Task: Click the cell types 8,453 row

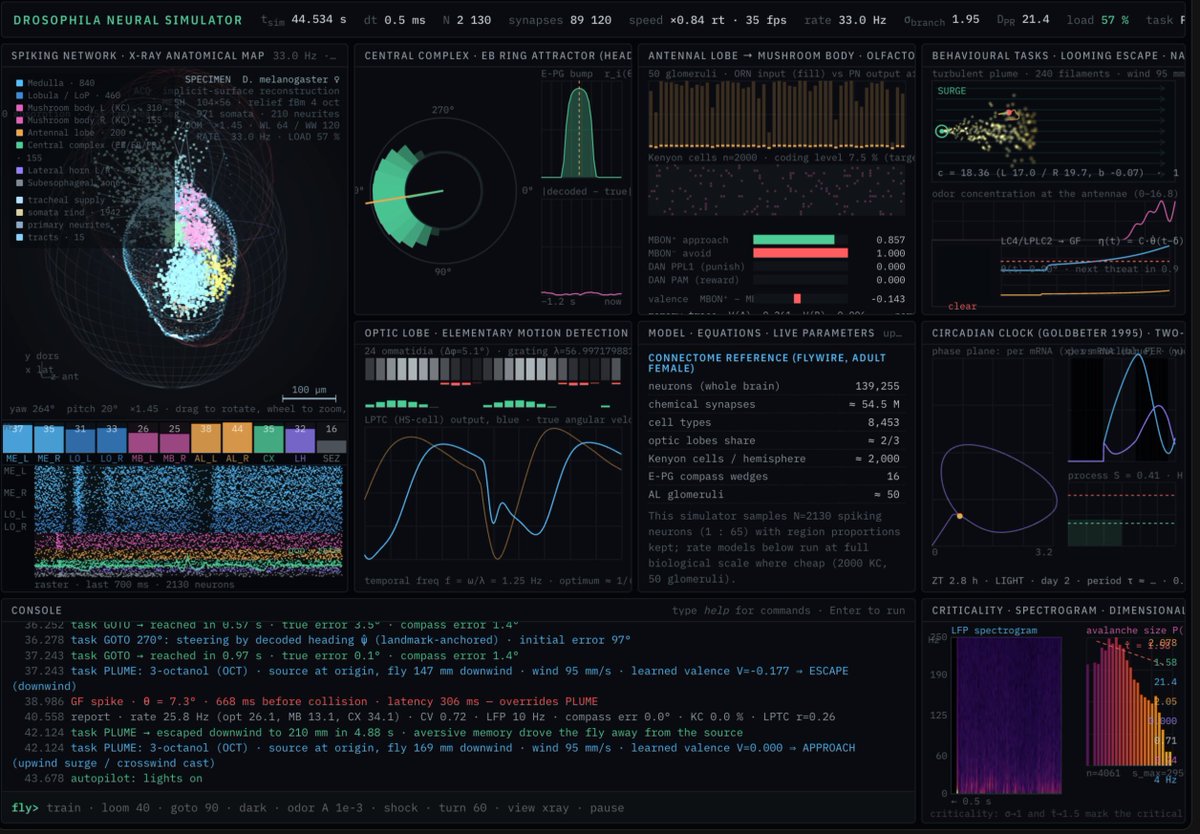Action: click(773, 422)
